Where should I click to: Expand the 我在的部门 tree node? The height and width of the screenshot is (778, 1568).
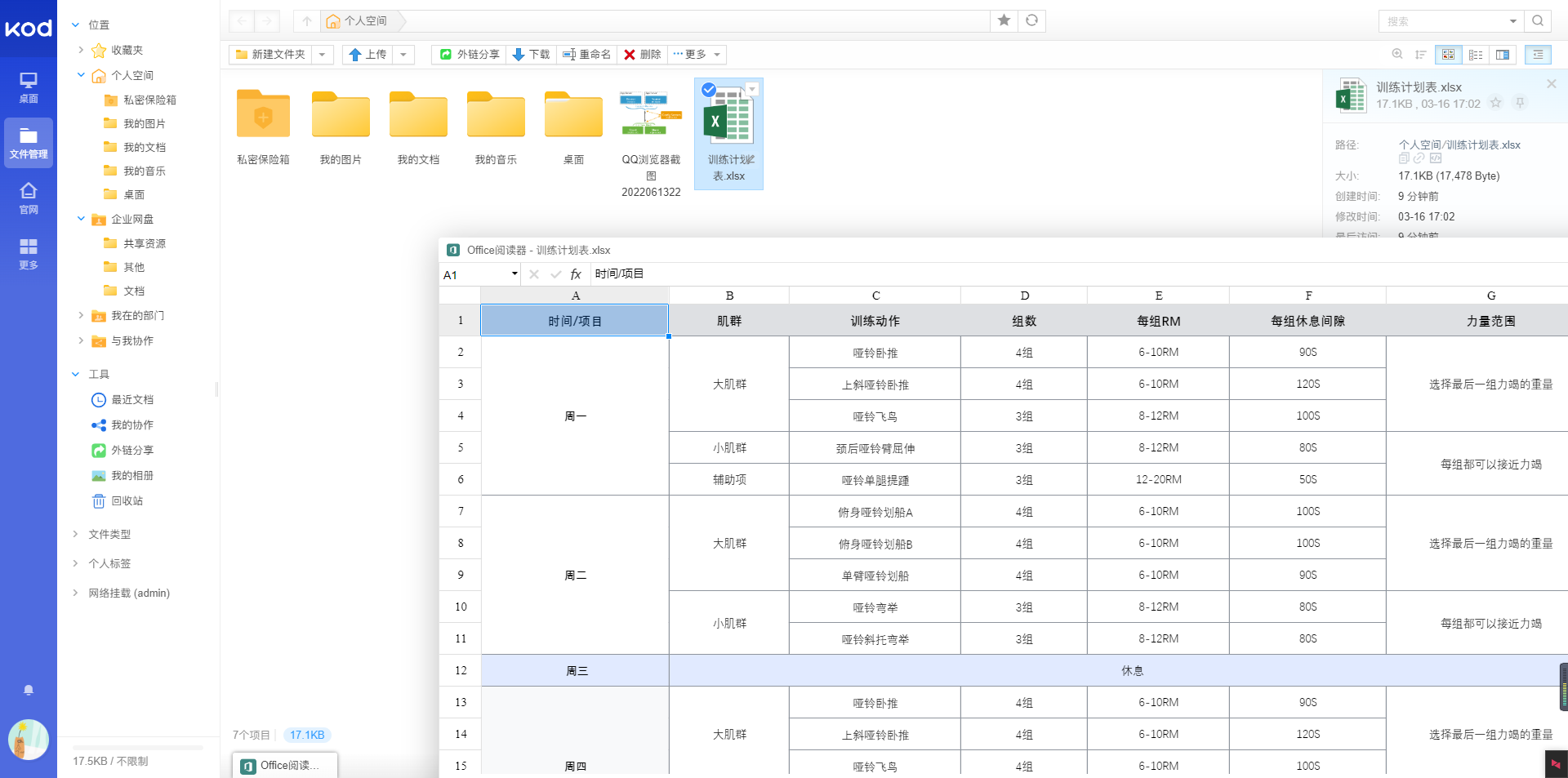point(81,315)
